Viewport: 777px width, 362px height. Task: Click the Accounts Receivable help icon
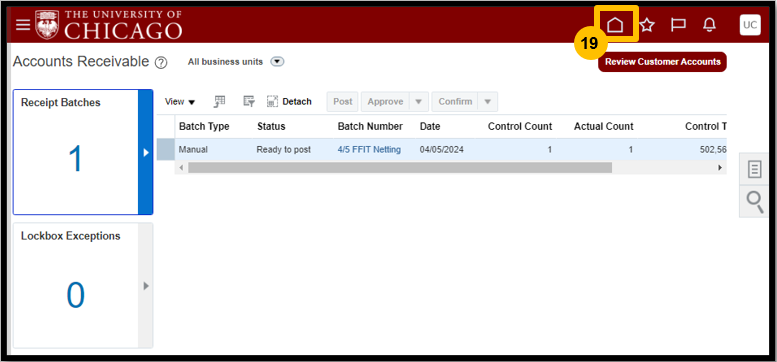tap(161, 63)
